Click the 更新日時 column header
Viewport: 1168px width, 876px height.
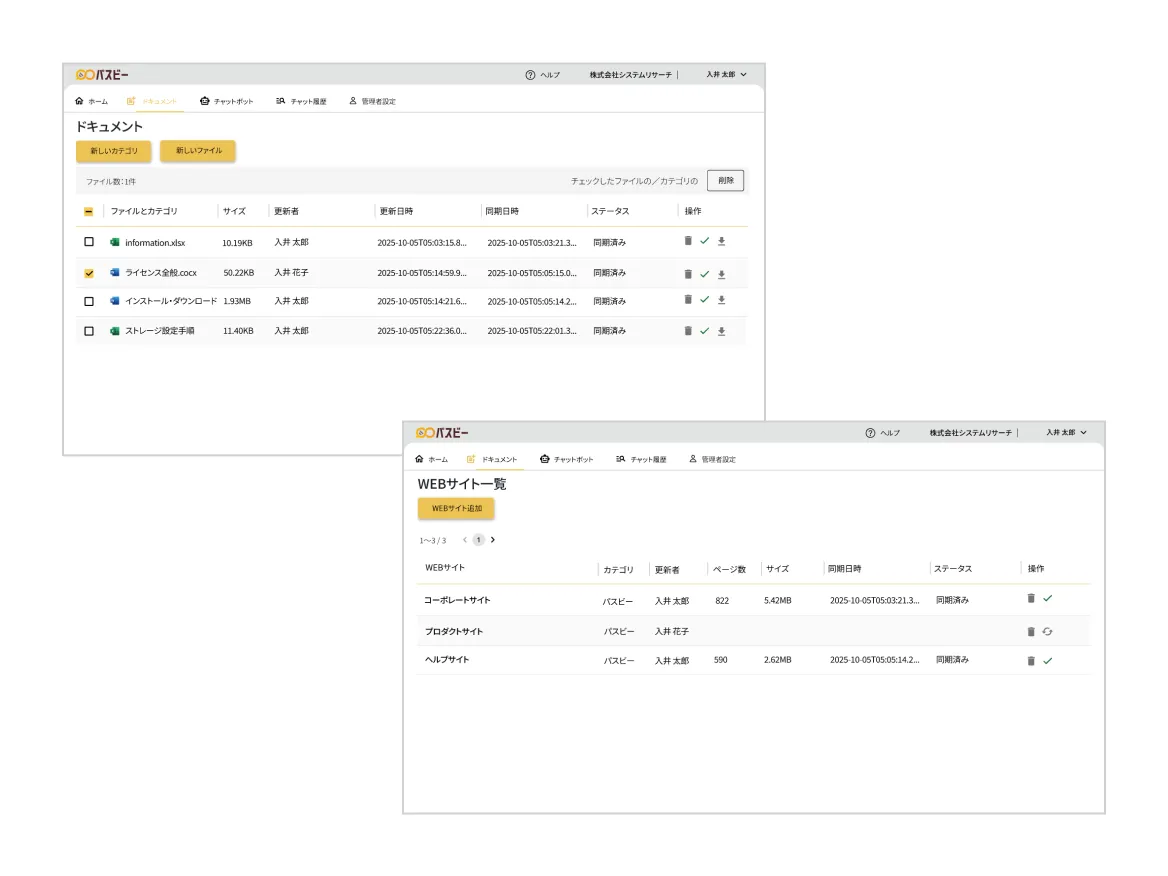pos(396,211)
